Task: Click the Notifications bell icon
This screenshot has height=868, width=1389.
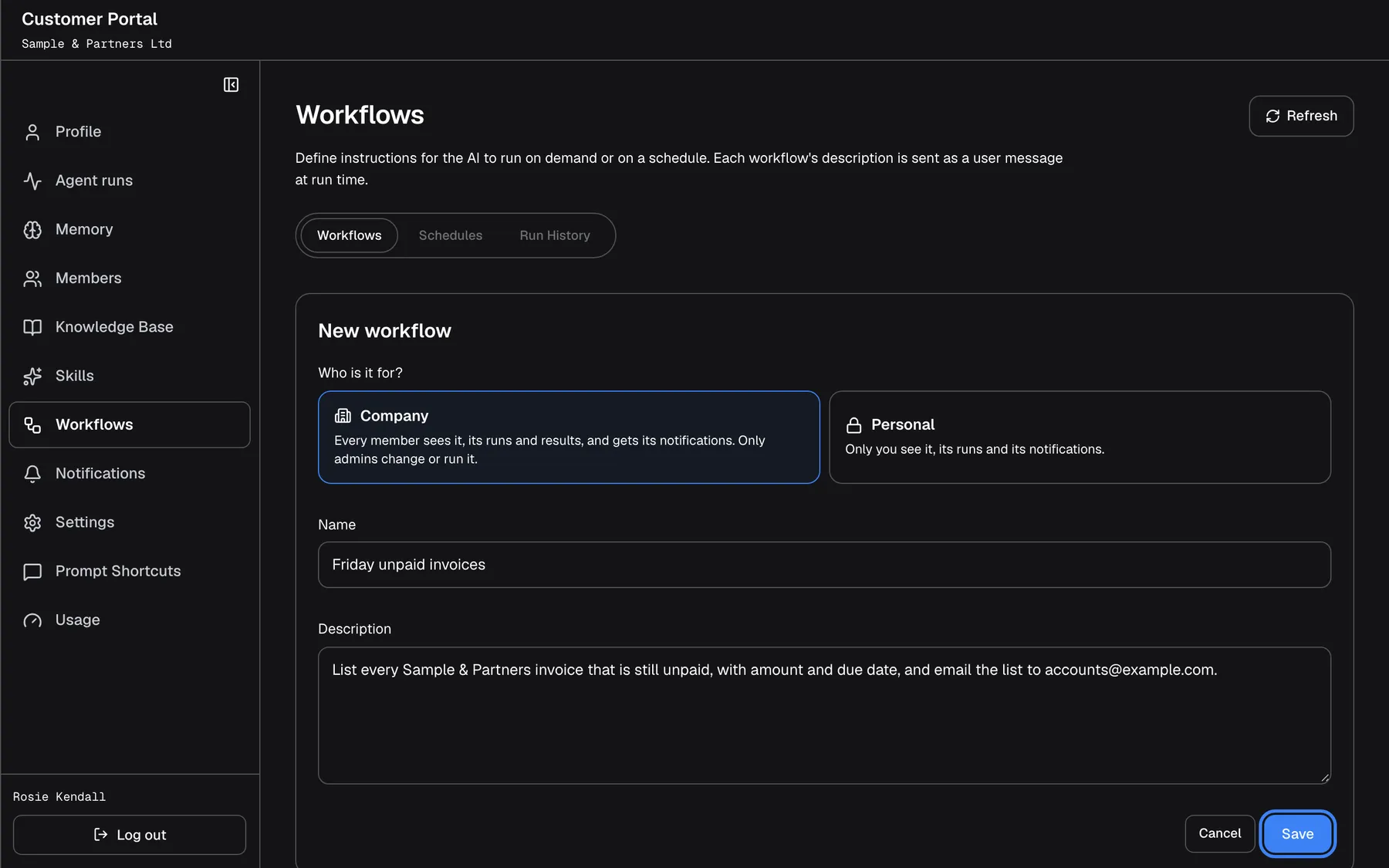Action: (32, 474)
